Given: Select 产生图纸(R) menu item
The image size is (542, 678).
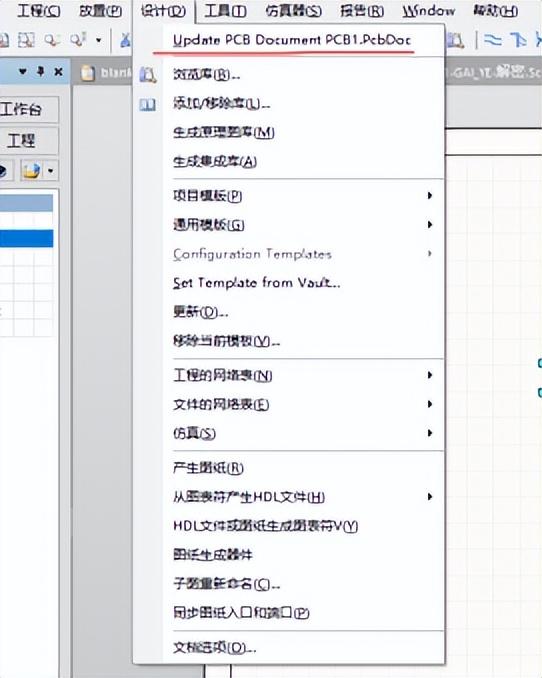Looking at the screenshot, I should [x=208, y=467].
